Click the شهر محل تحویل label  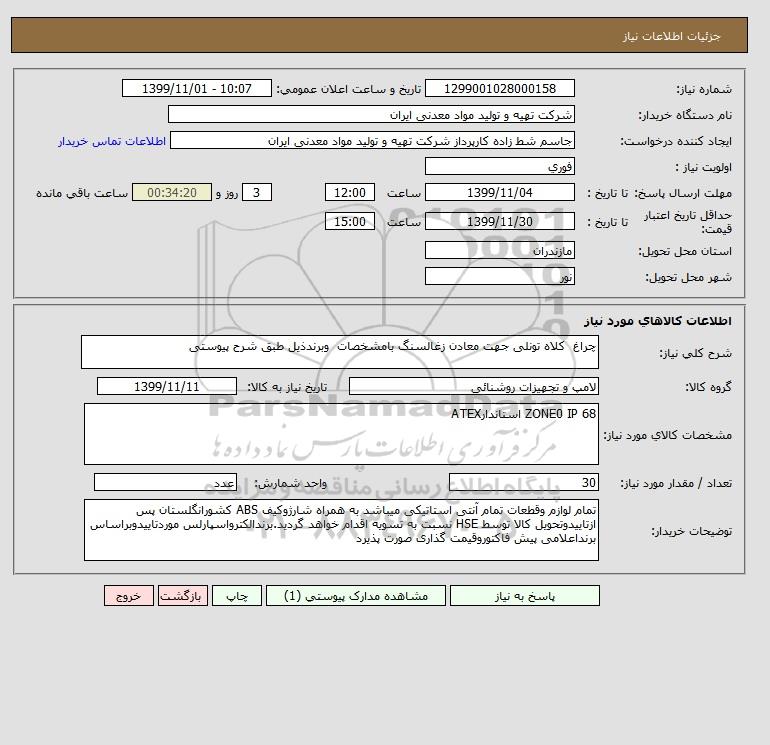[688, 277]
